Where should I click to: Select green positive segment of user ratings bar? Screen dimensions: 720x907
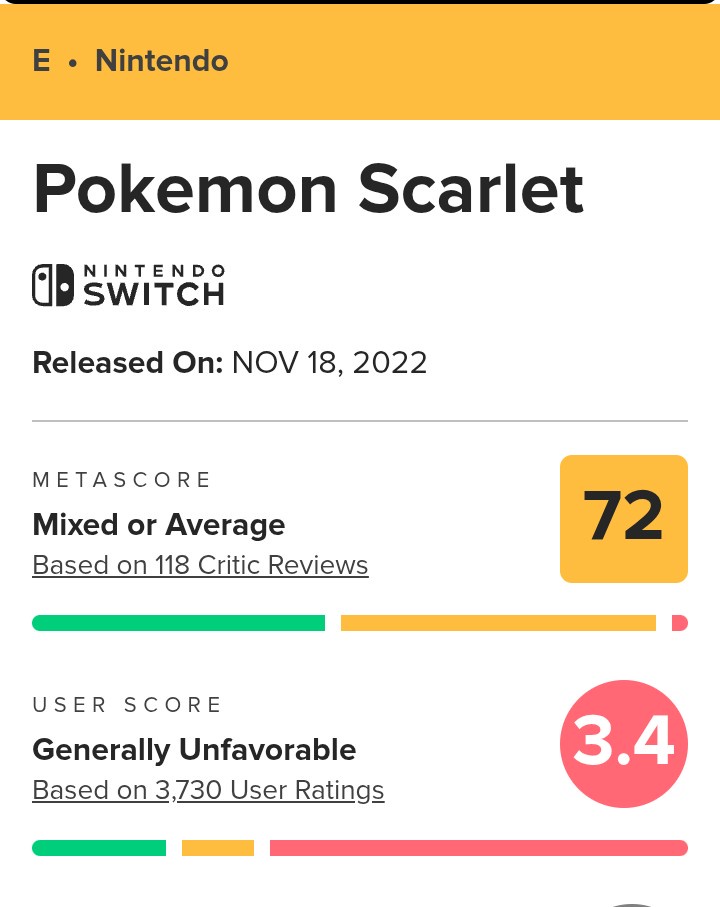click(99, 848)
